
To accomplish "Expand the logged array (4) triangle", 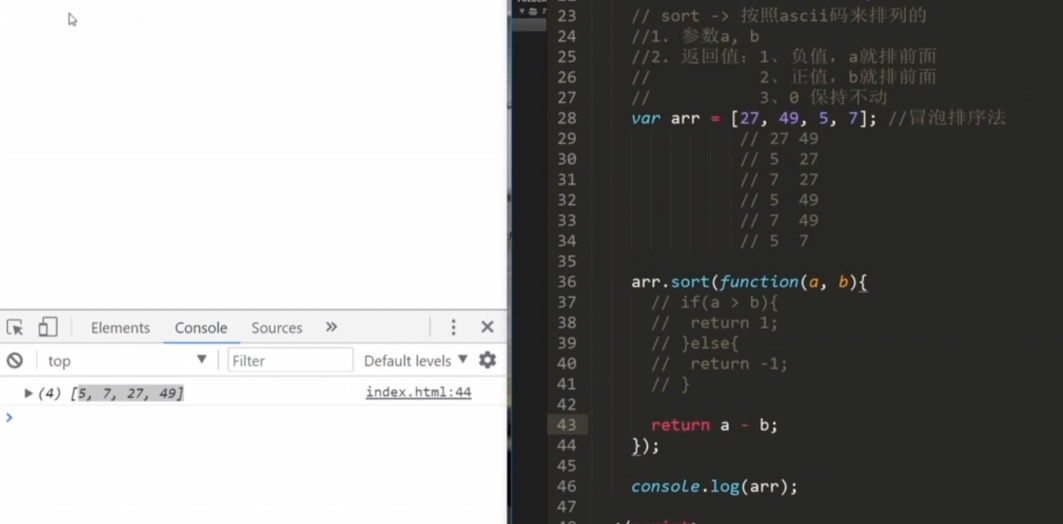I will pos(28,393).
